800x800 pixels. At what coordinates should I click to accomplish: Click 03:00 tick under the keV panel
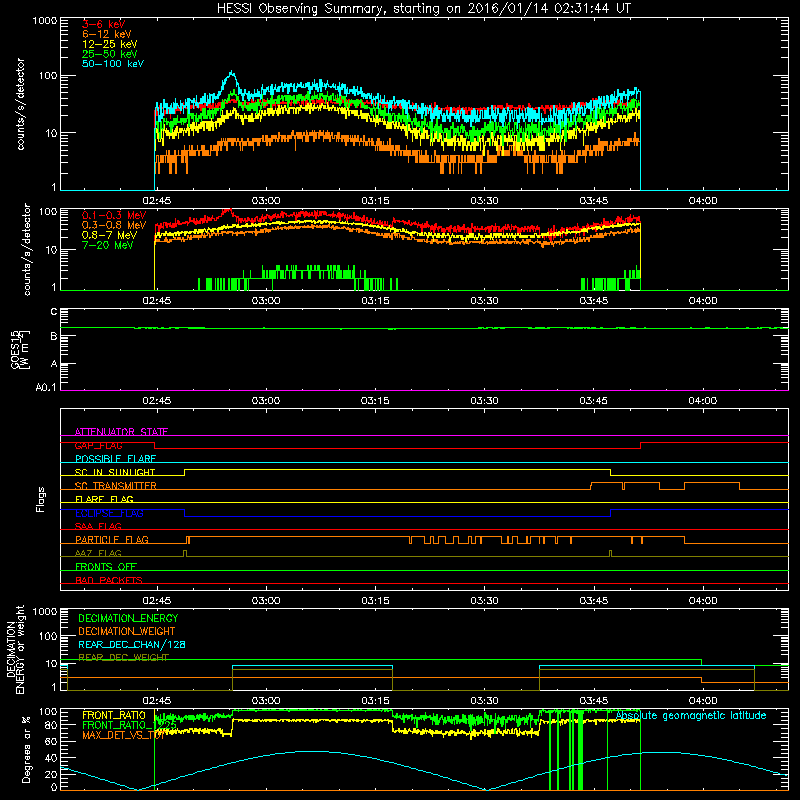[x=266, y=201]
